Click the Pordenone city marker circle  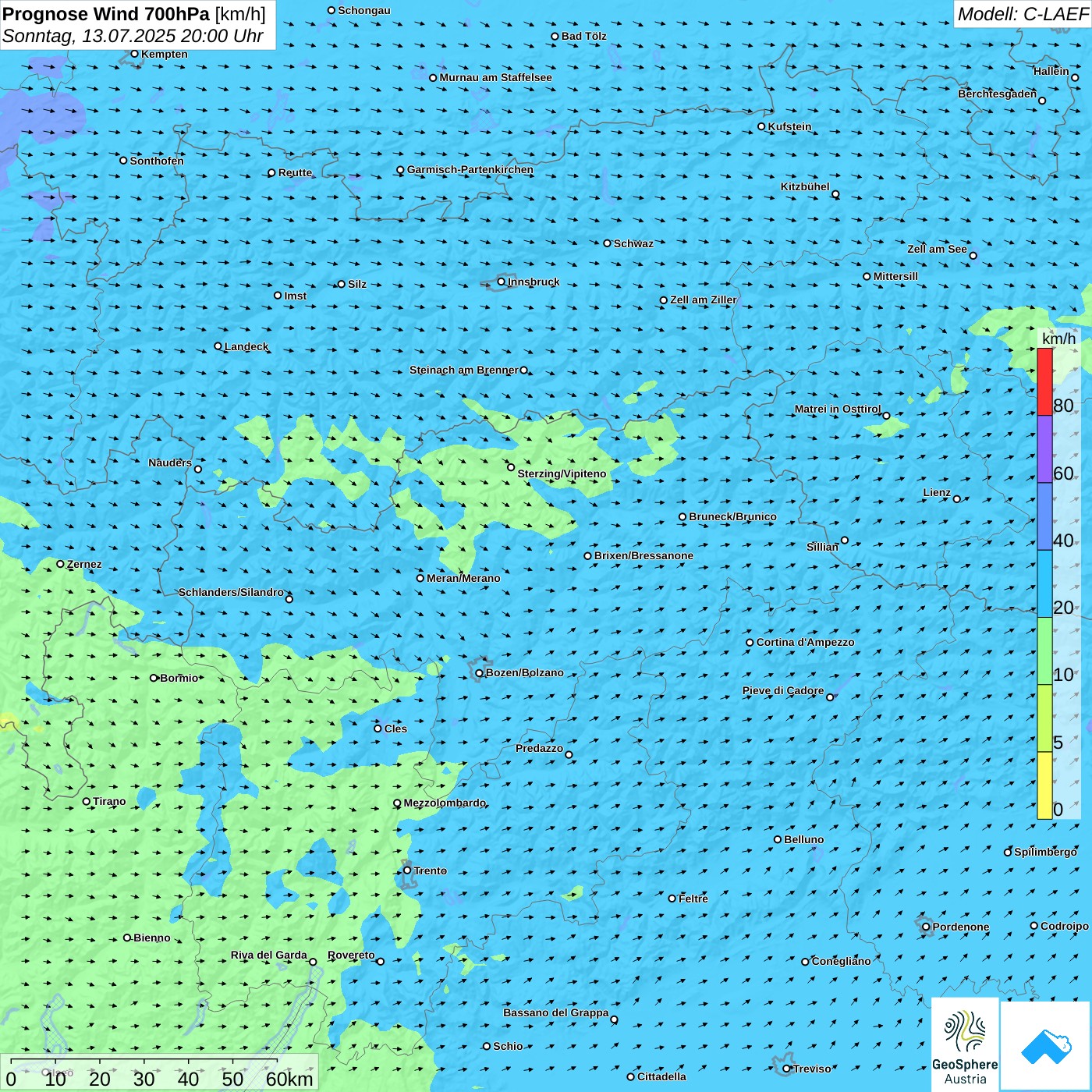coord(926,927)
